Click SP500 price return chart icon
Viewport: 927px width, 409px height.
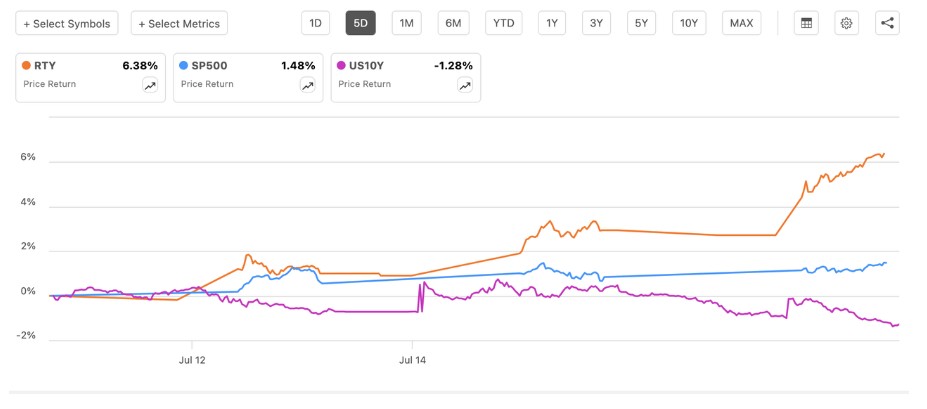pos(307,85)
